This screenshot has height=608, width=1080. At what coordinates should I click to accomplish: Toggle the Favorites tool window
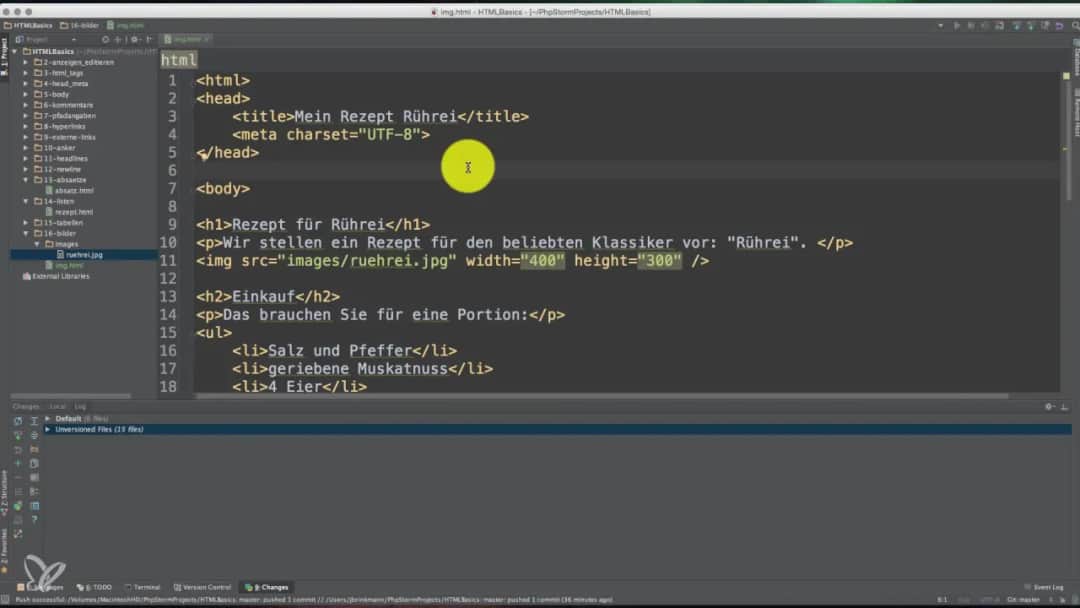coord(8,553)
